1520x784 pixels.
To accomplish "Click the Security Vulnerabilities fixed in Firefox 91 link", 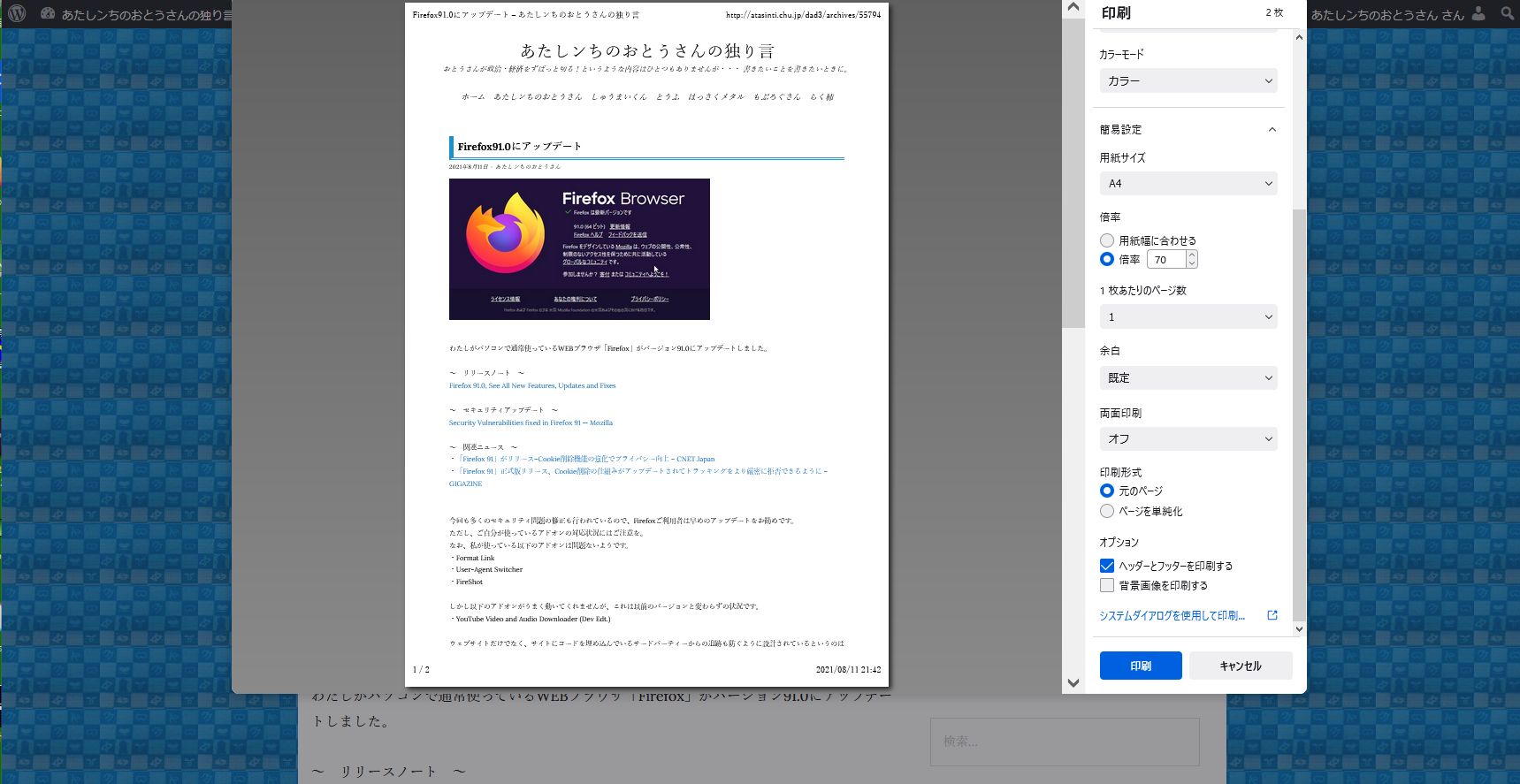I will tap(531, 422).
